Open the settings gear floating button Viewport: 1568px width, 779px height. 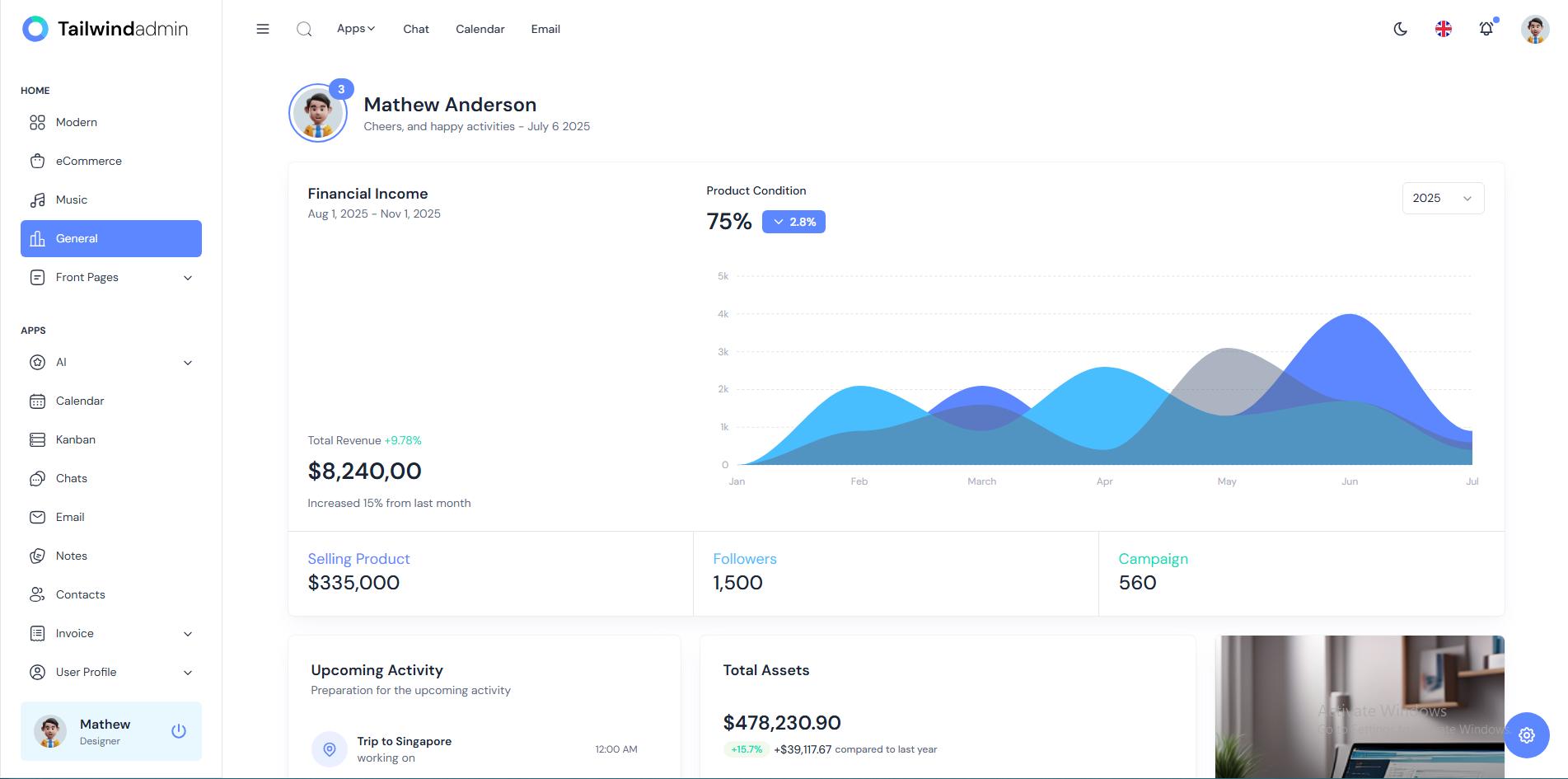[1526, 735]
